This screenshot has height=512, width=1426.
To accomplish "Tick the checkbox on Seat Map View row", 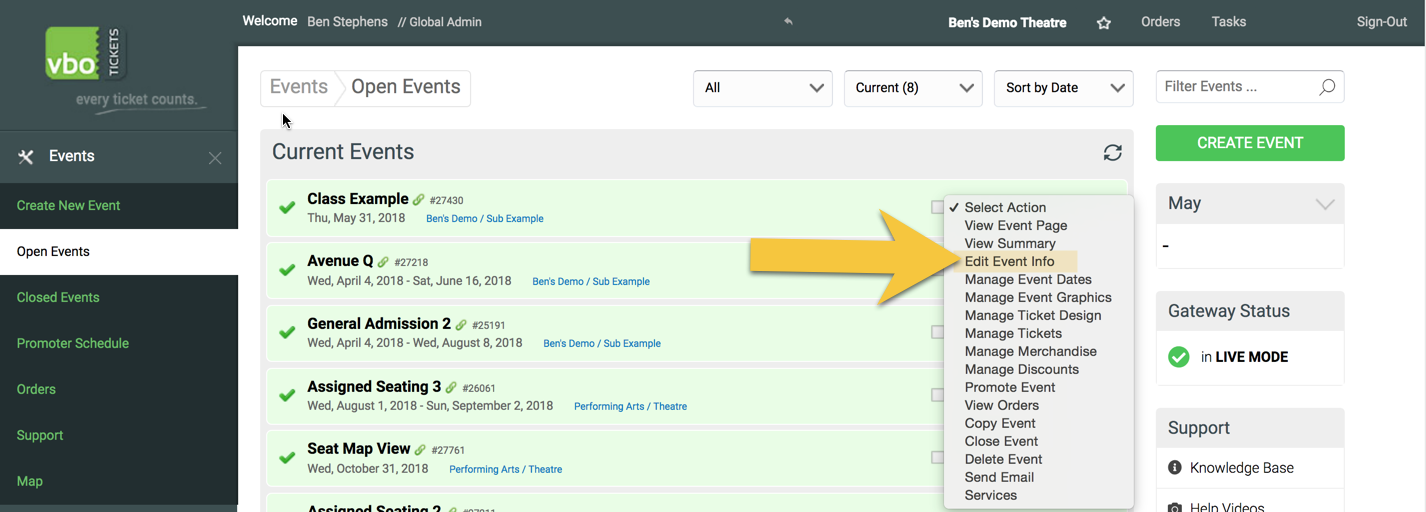I will click(937, 457).
